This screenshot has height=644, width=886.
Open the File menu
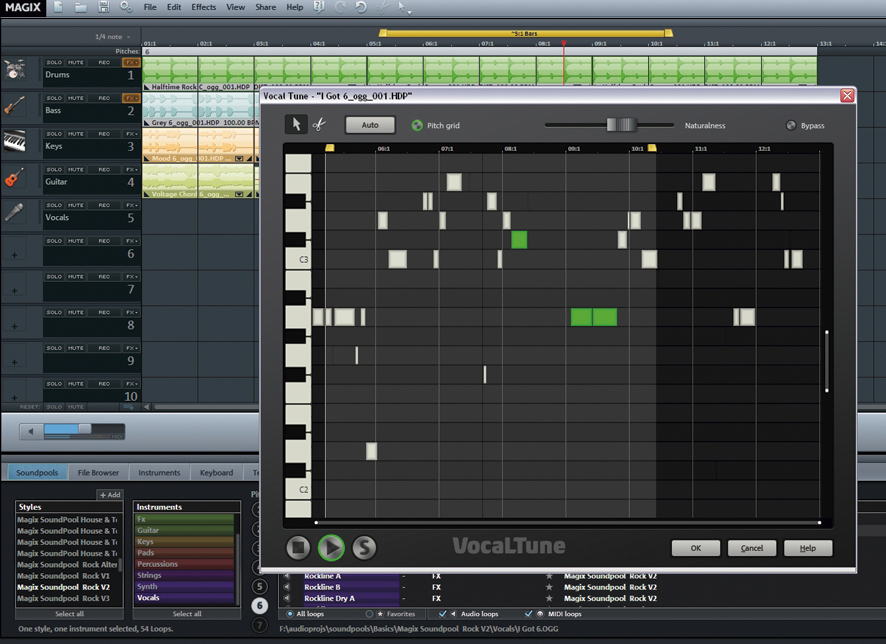(x=150, y=7)
